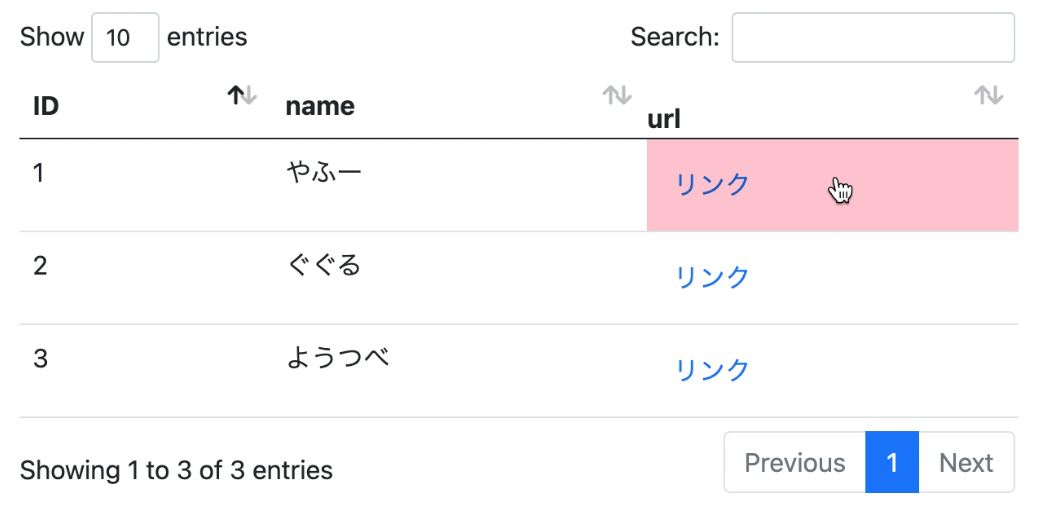1062x524 pixels.
Task: Go to the Previous page
Action: click(x=794, y=463)
